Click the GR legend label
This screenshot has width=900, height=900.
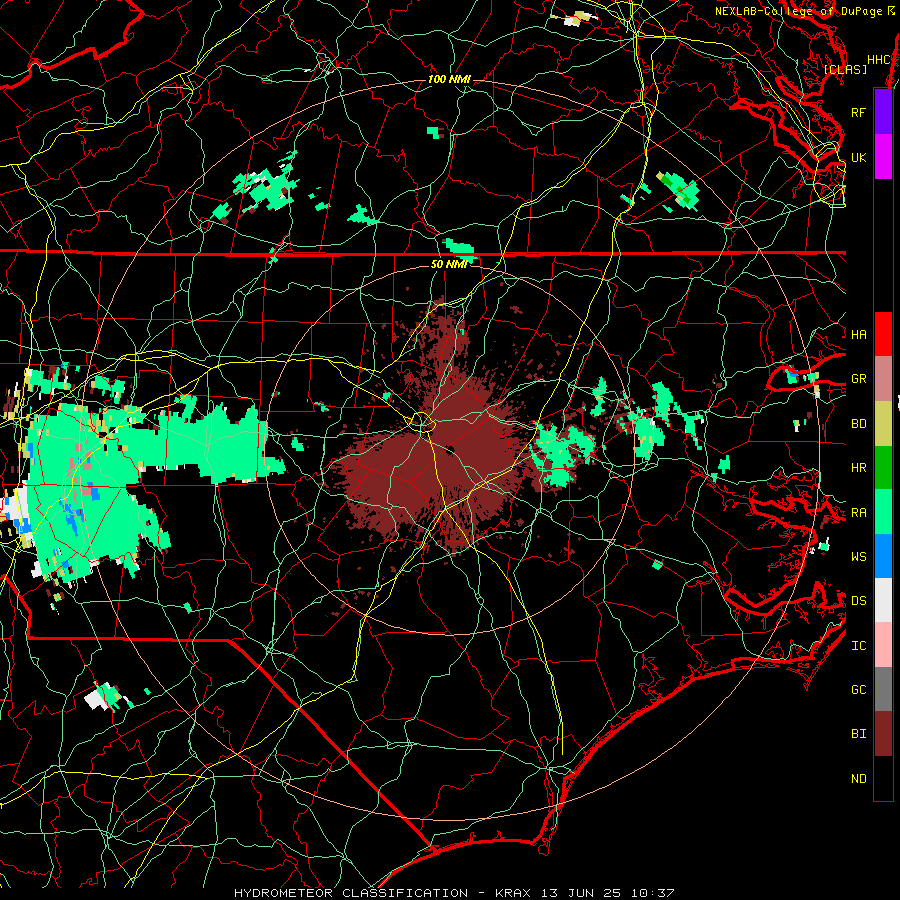(858, 379)
